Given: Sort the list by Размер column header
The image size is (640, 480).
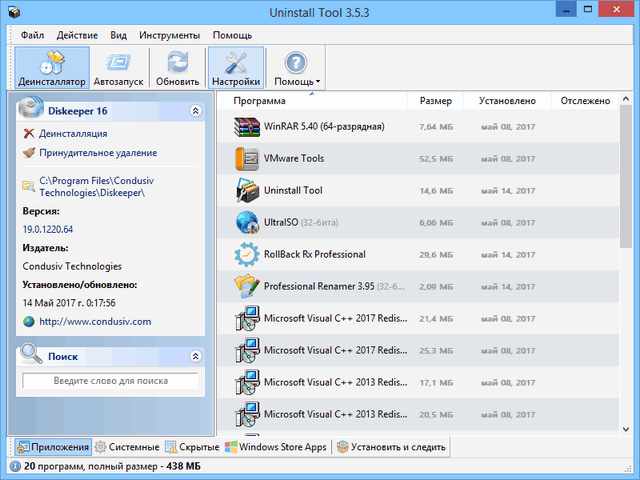Looking at the screenshot, I should 435,101.
